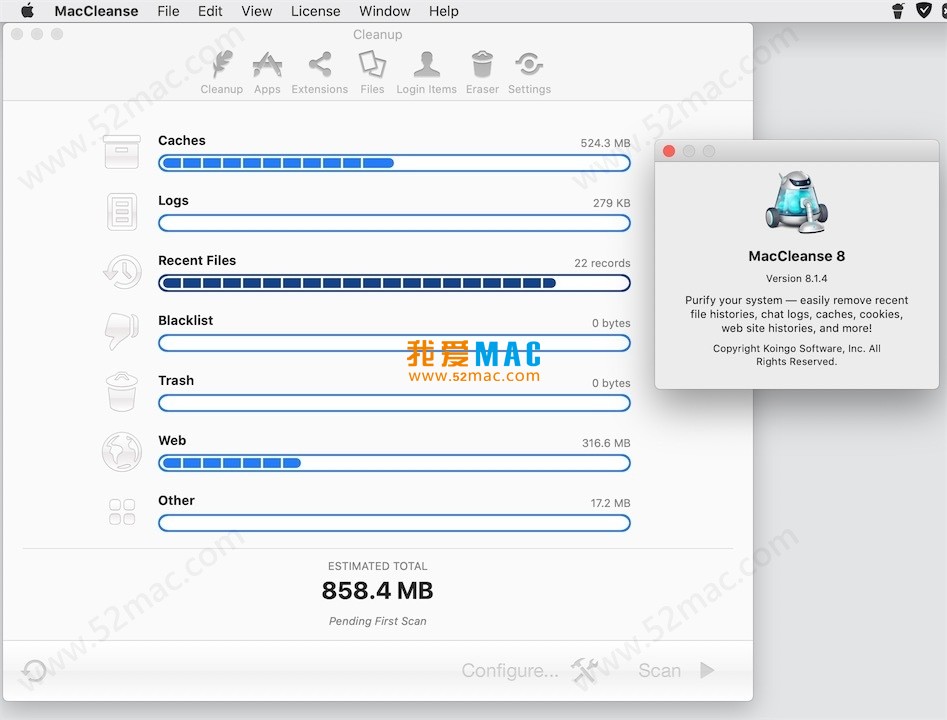Click the Koingo Software copyright text

(797, 355)
